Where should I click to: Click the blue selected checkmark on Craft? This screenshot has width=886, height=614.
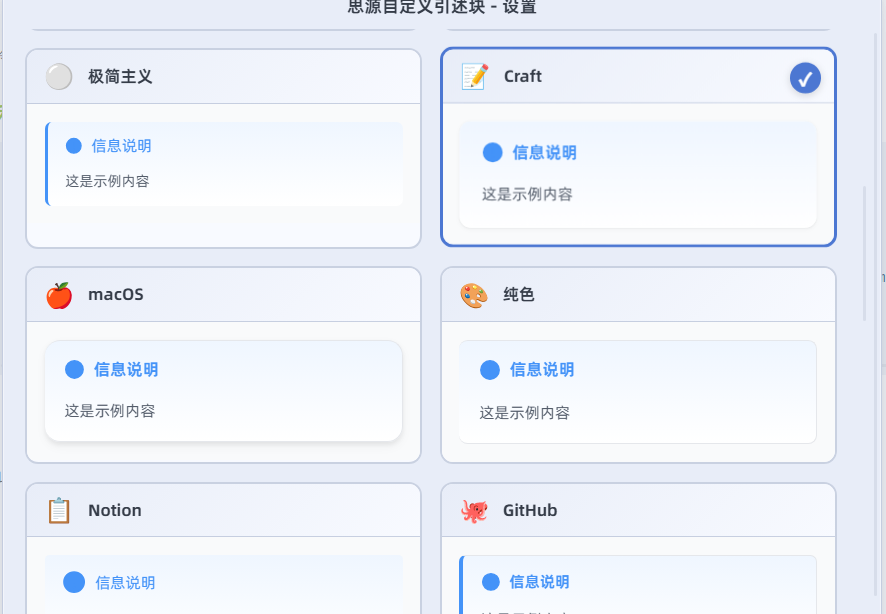tap(805, 78)
